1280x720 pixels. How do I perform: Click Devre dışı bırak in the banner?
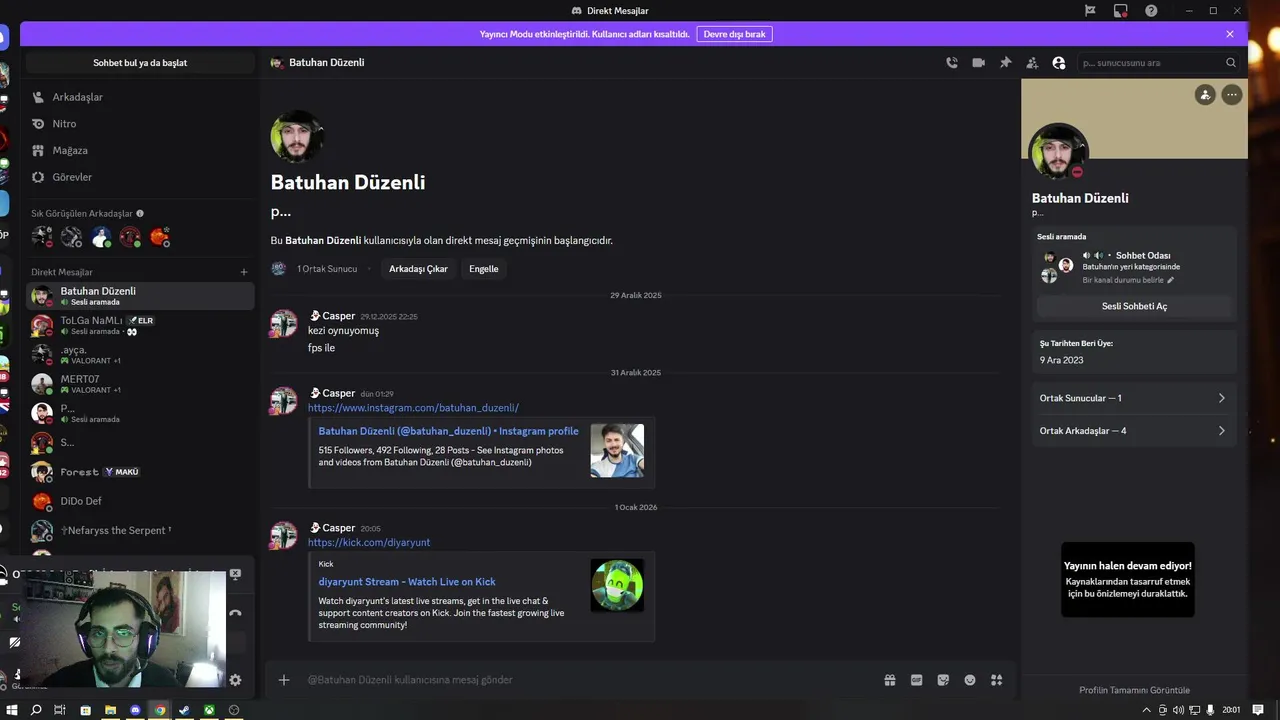click(734, 34)
